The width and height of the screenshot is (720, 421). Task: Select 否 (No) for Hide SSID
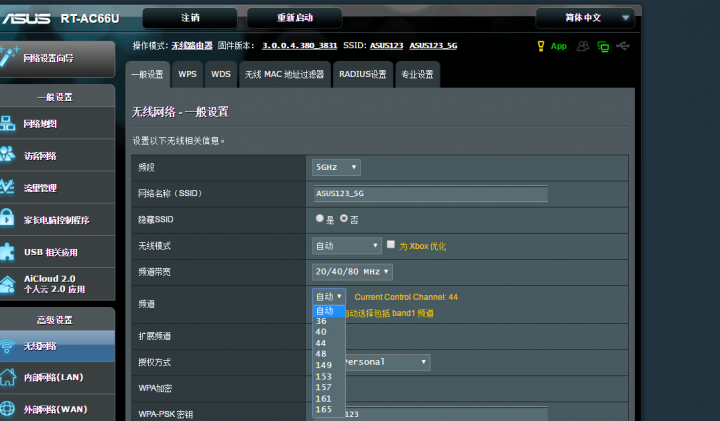344,219
